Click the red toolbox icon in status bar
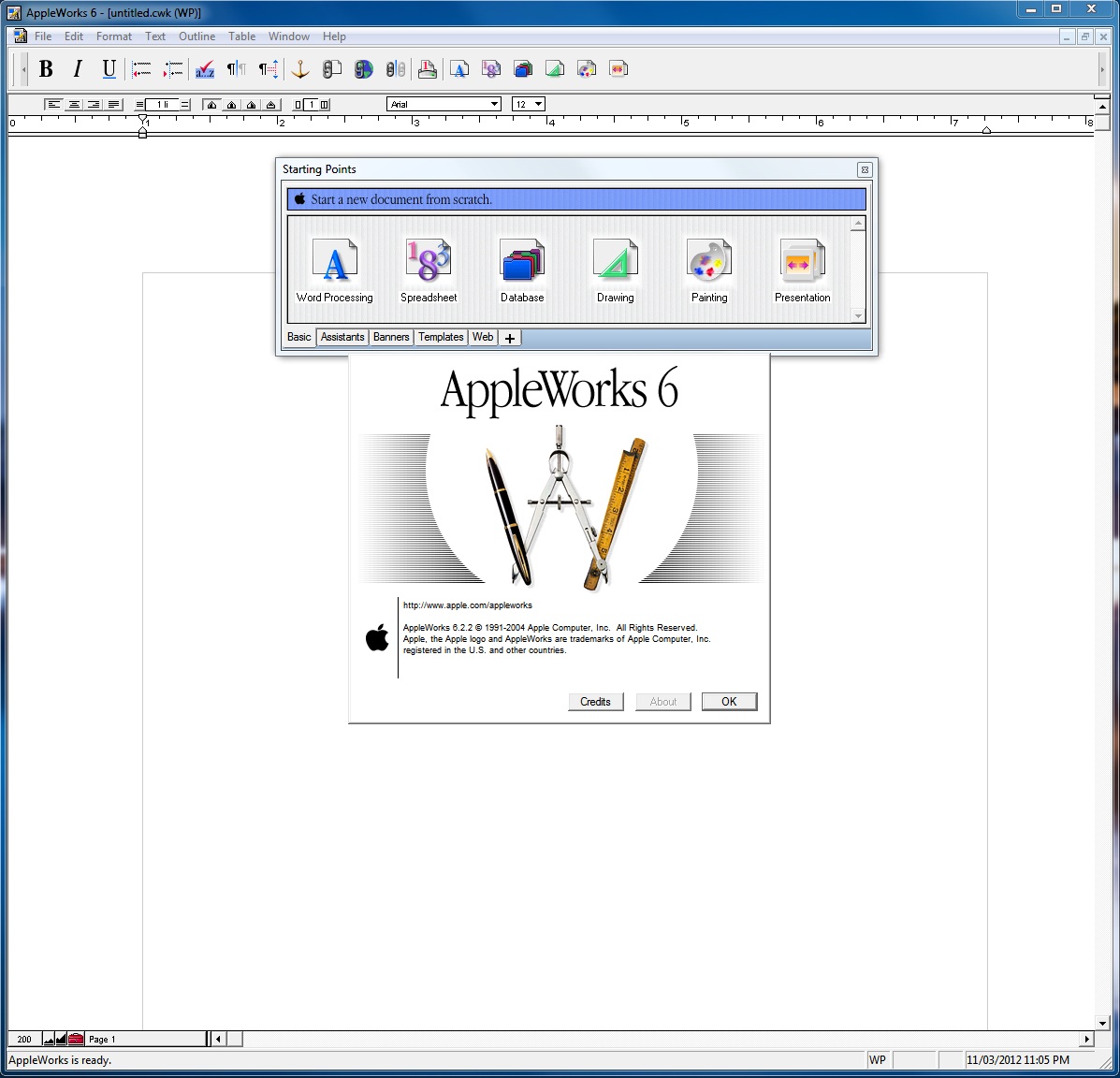 tap(76, 1039)
